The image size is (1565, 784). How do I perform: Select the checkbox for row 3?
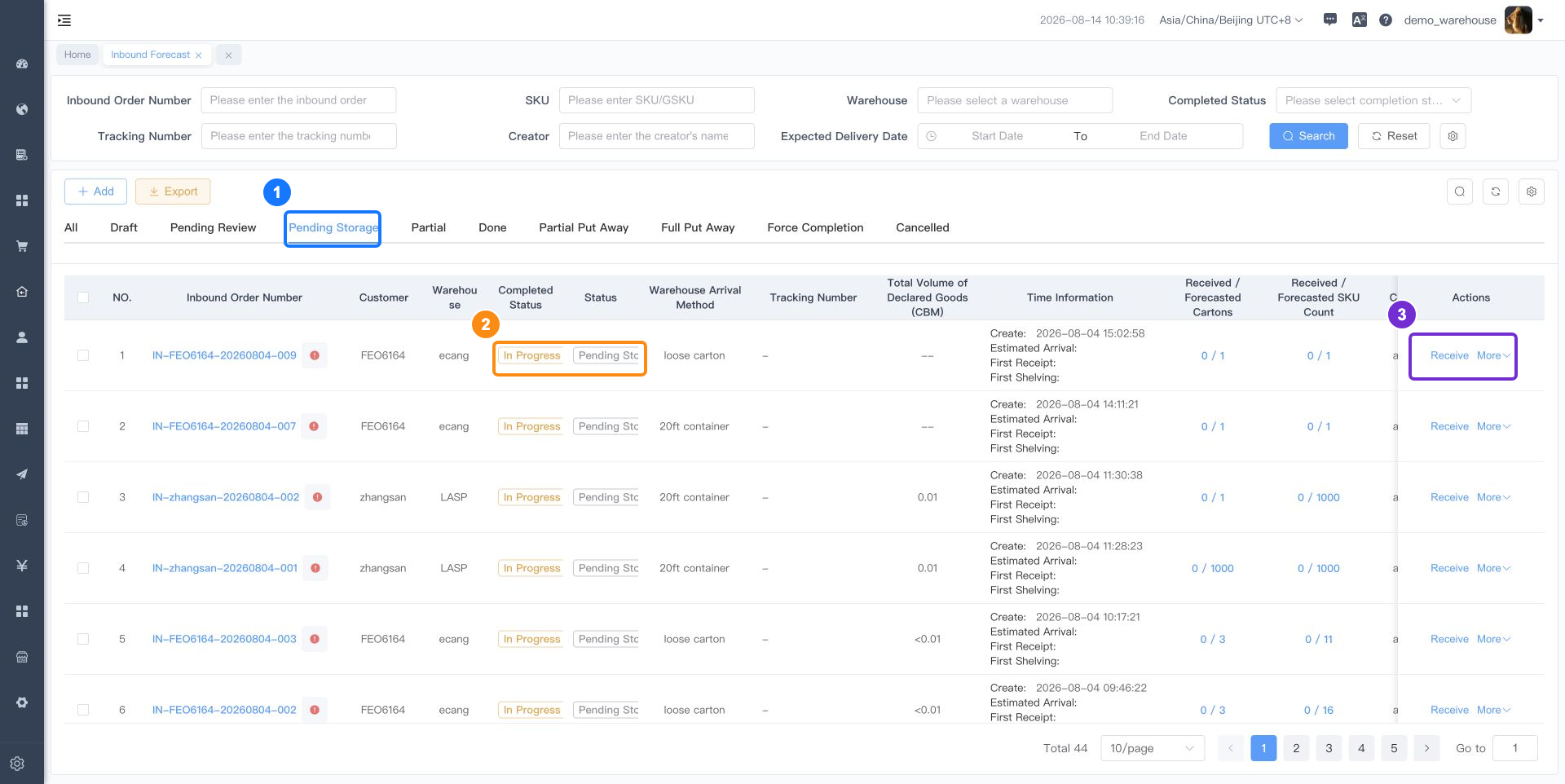[83, 497]
